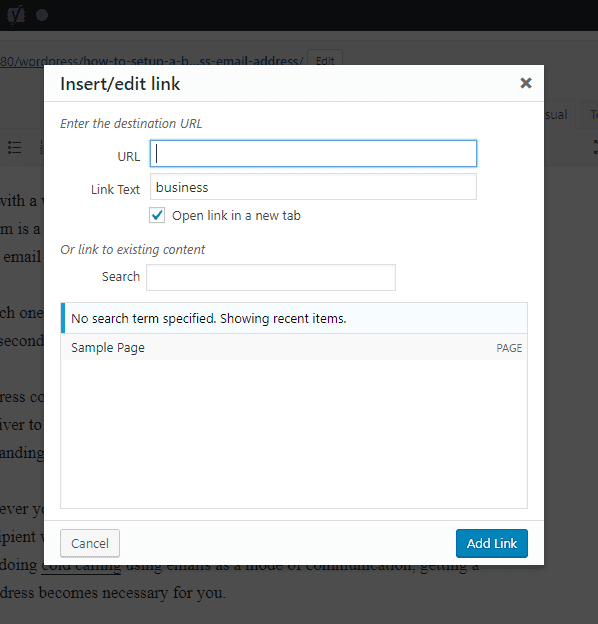Viewport: 598px width, 624px height.
Task: Open the post permalink URL link
Action: pos(152,61)
